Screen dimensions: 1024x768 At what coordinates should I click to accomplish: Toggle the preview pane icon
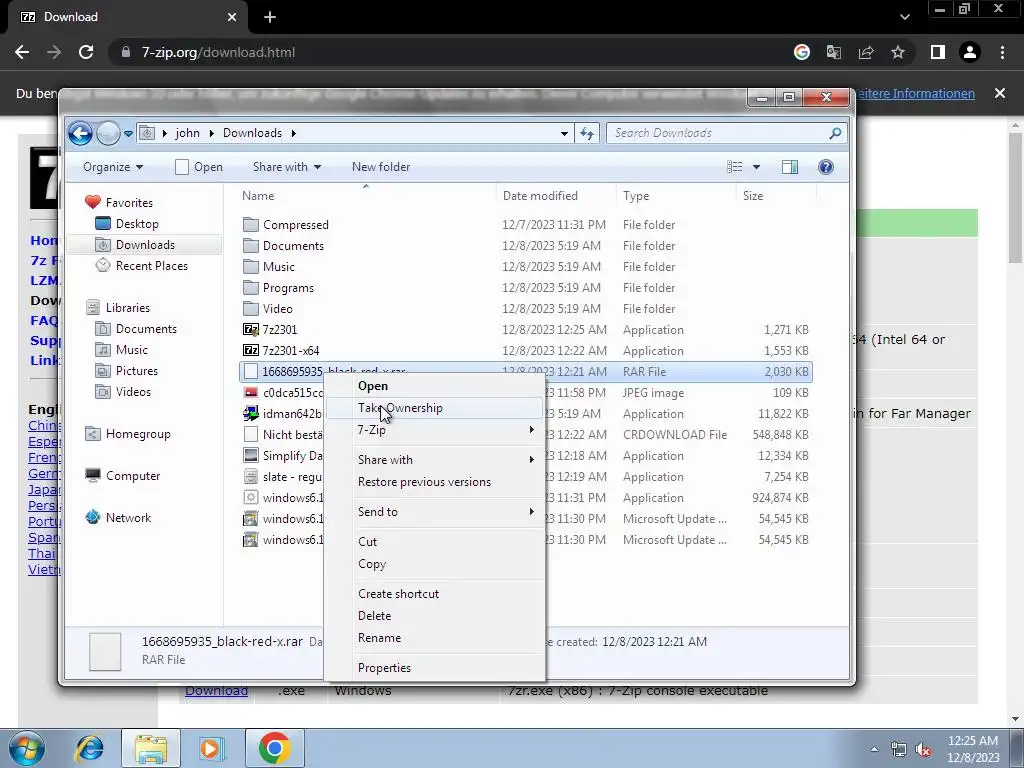[x=790, y=167]
